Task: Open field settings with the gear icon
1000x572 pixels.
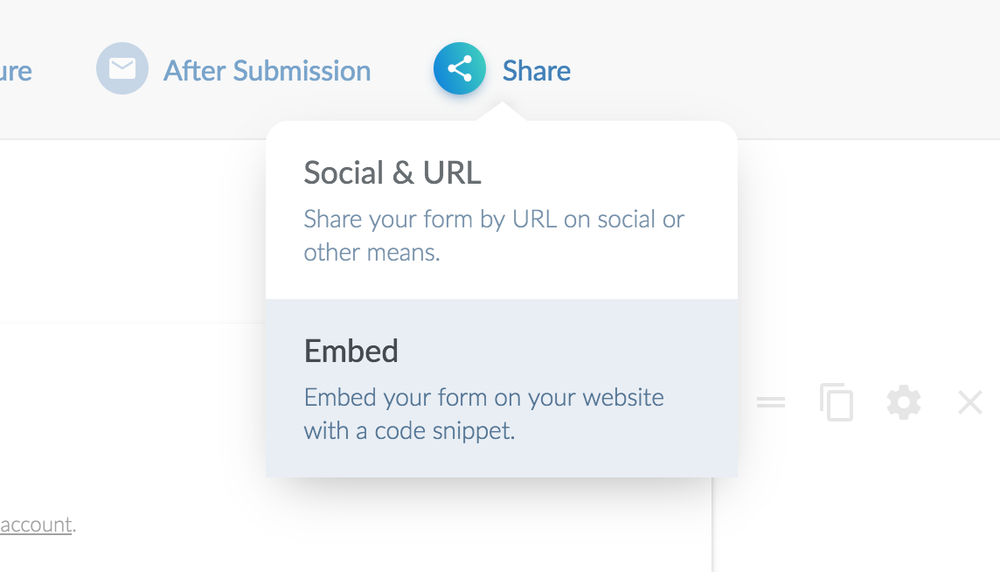Action: (x=903, y=402)
